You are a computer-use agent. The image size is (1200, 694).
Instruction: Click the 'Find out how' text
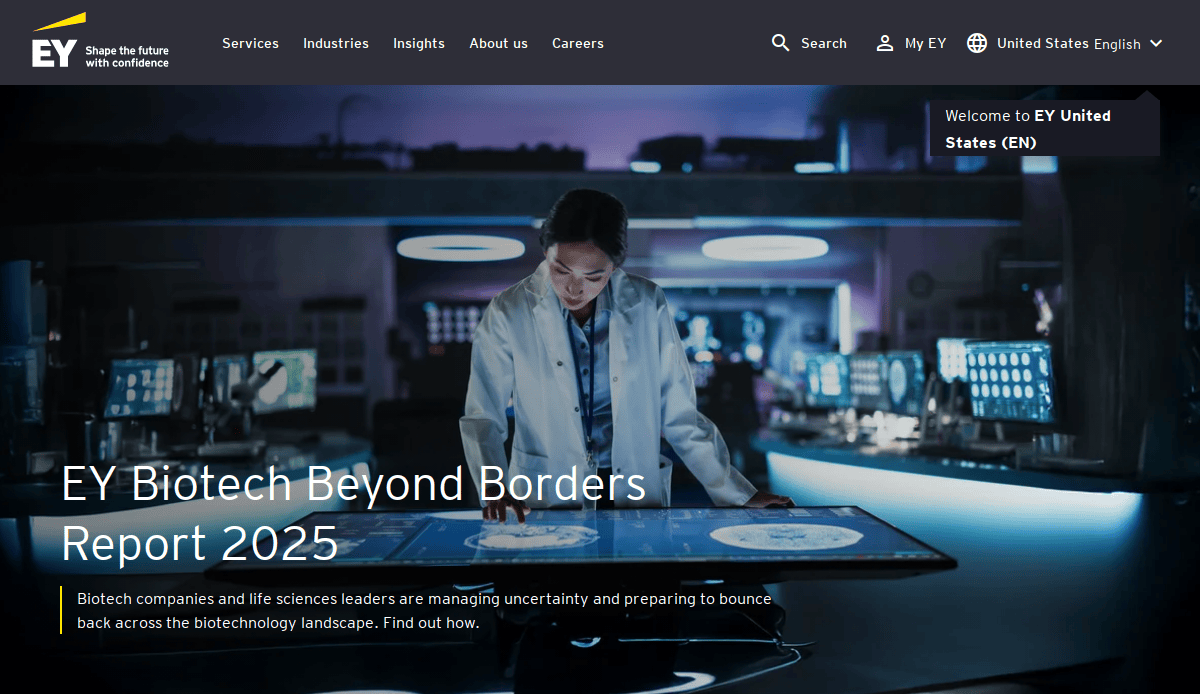[x=428, y=622]
